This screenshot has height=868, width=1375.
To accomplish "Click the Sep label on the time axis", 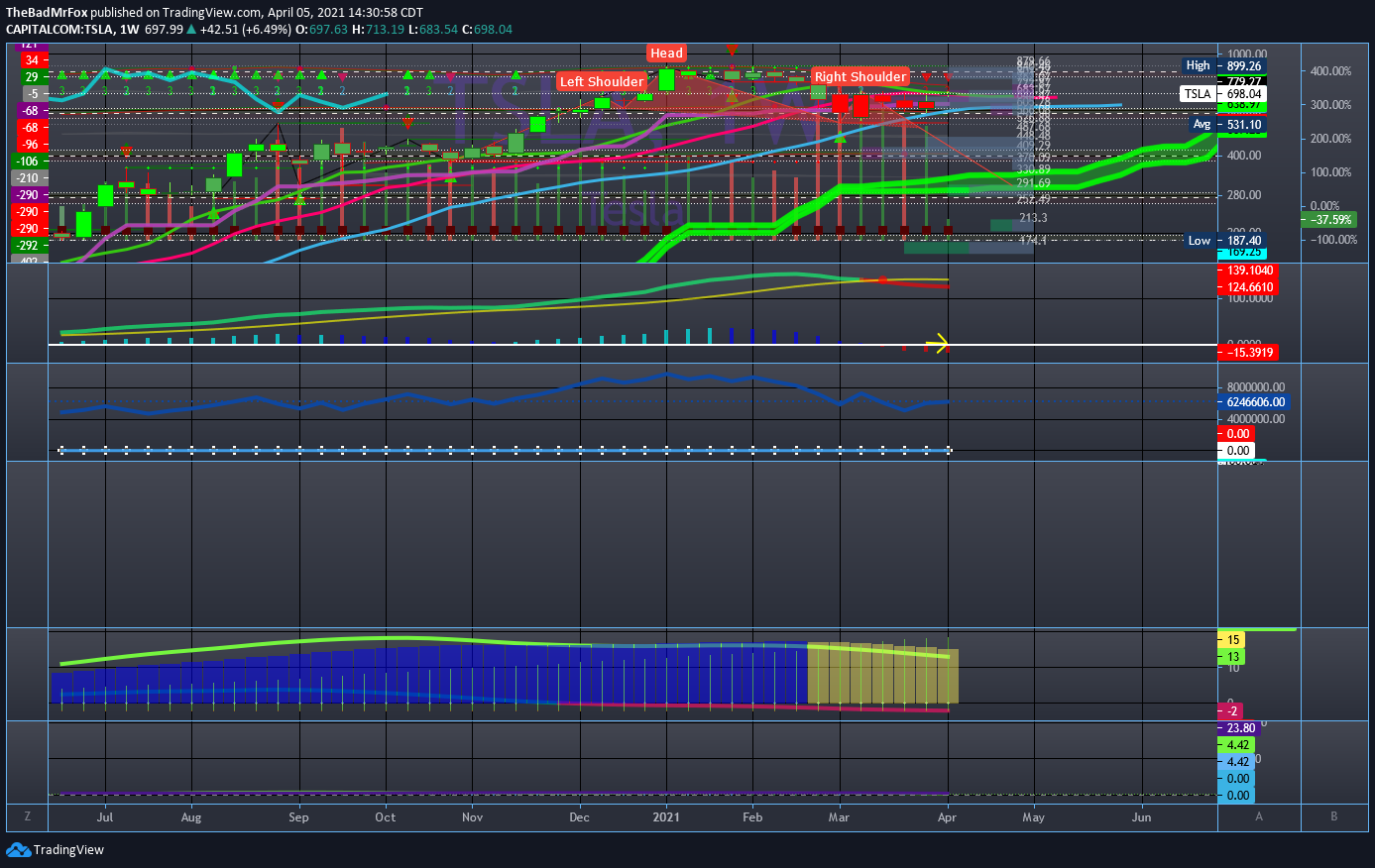I will 298,817.
